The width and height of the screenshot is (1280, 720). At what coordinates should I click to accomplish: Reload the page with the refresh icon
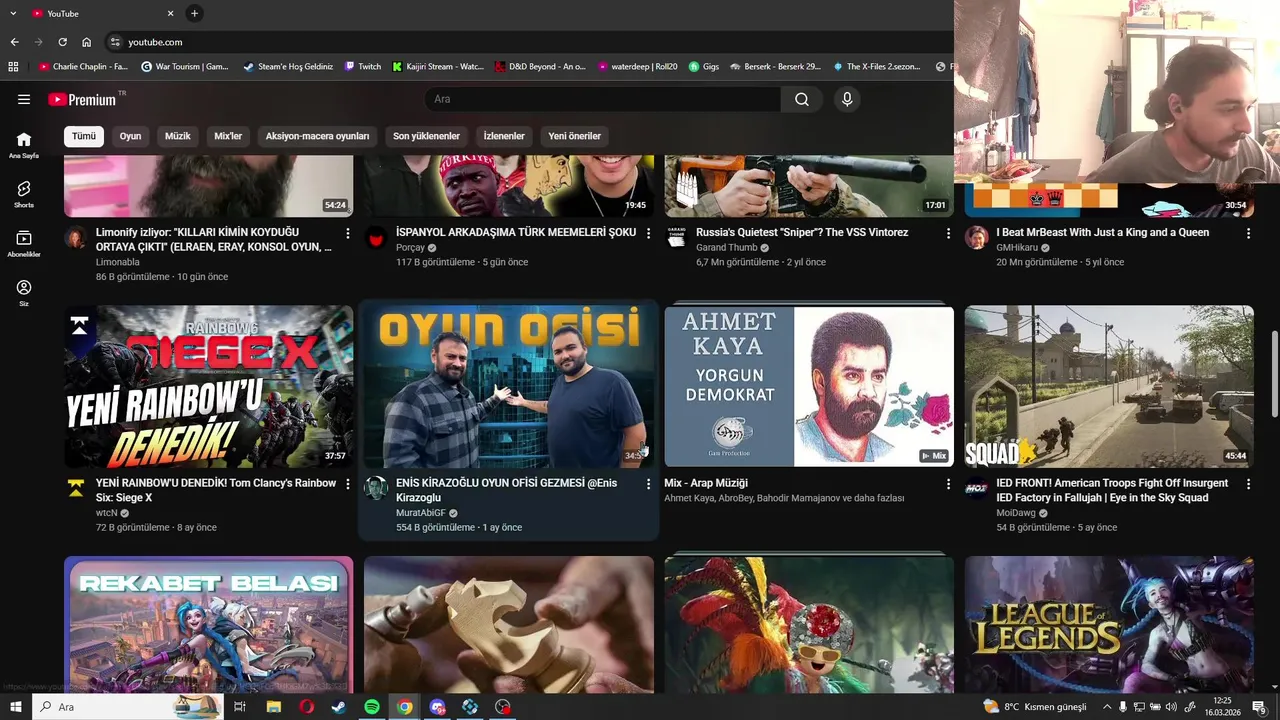[x=62, y=42]
